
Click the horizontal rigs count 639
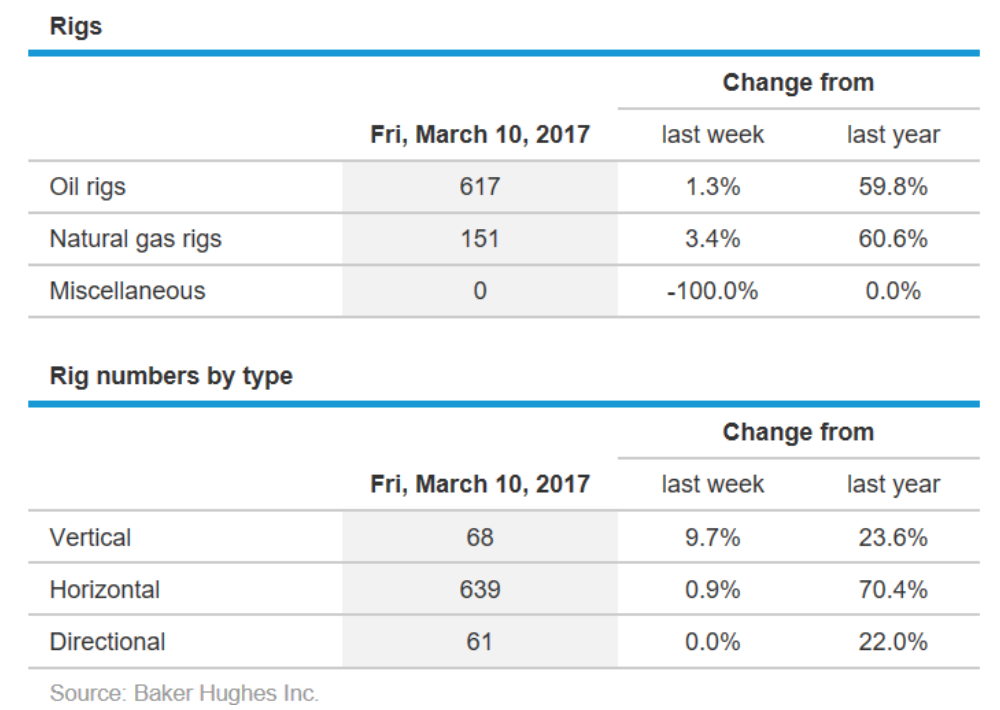pos(480,590)
